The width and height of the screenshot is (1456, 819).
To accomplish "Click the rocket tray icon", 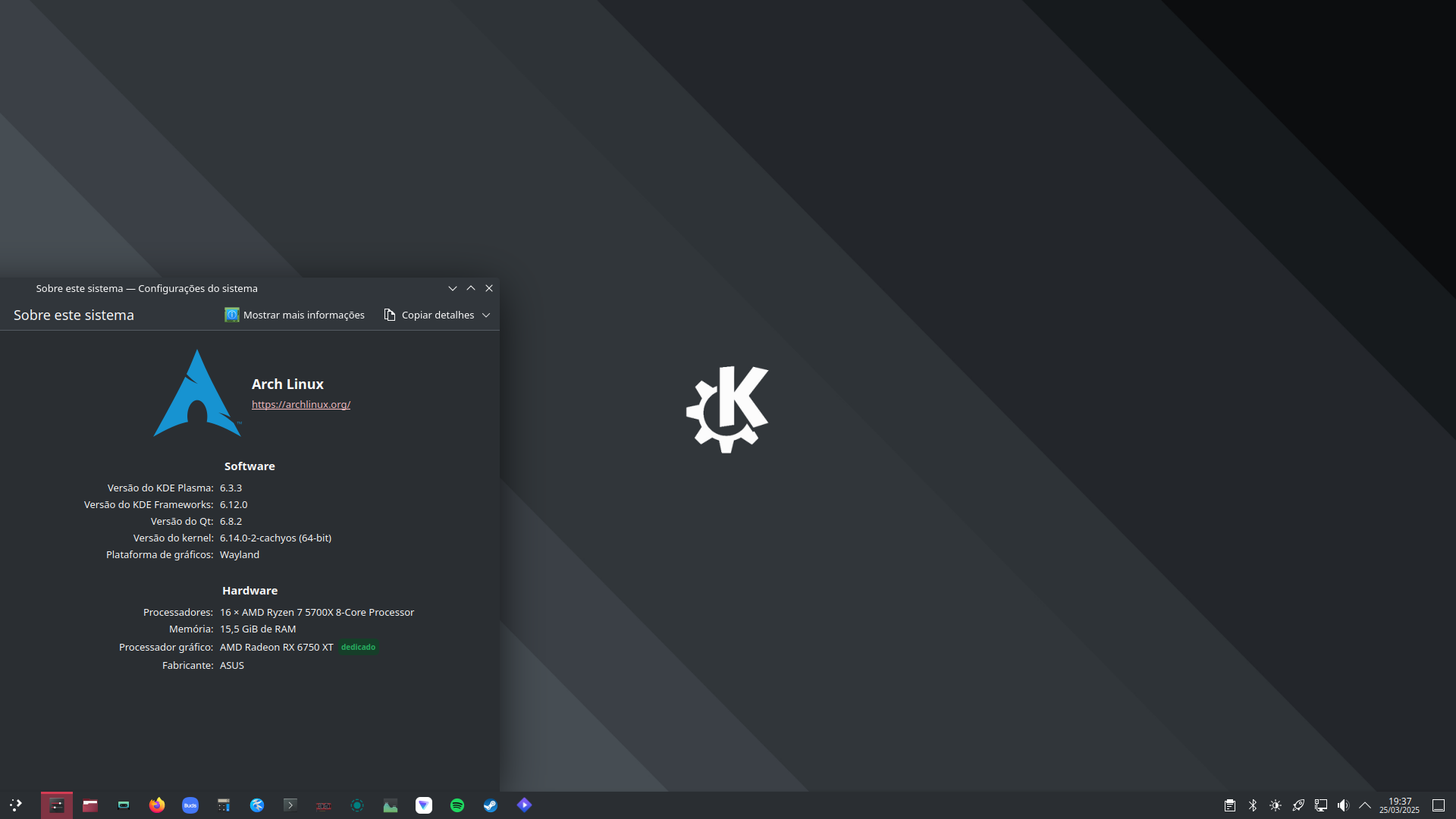I will (x=1298, y=805).
